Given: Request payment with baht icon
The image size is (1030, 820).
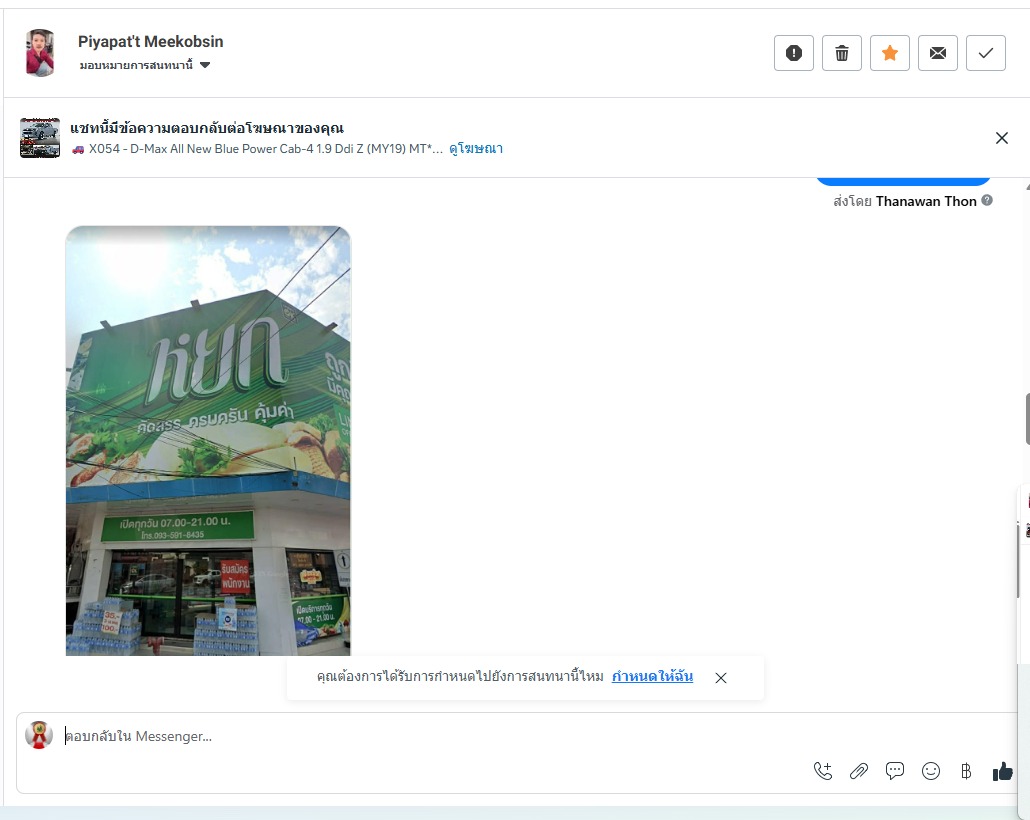Looking at the screenshot, I should (966, 771).
